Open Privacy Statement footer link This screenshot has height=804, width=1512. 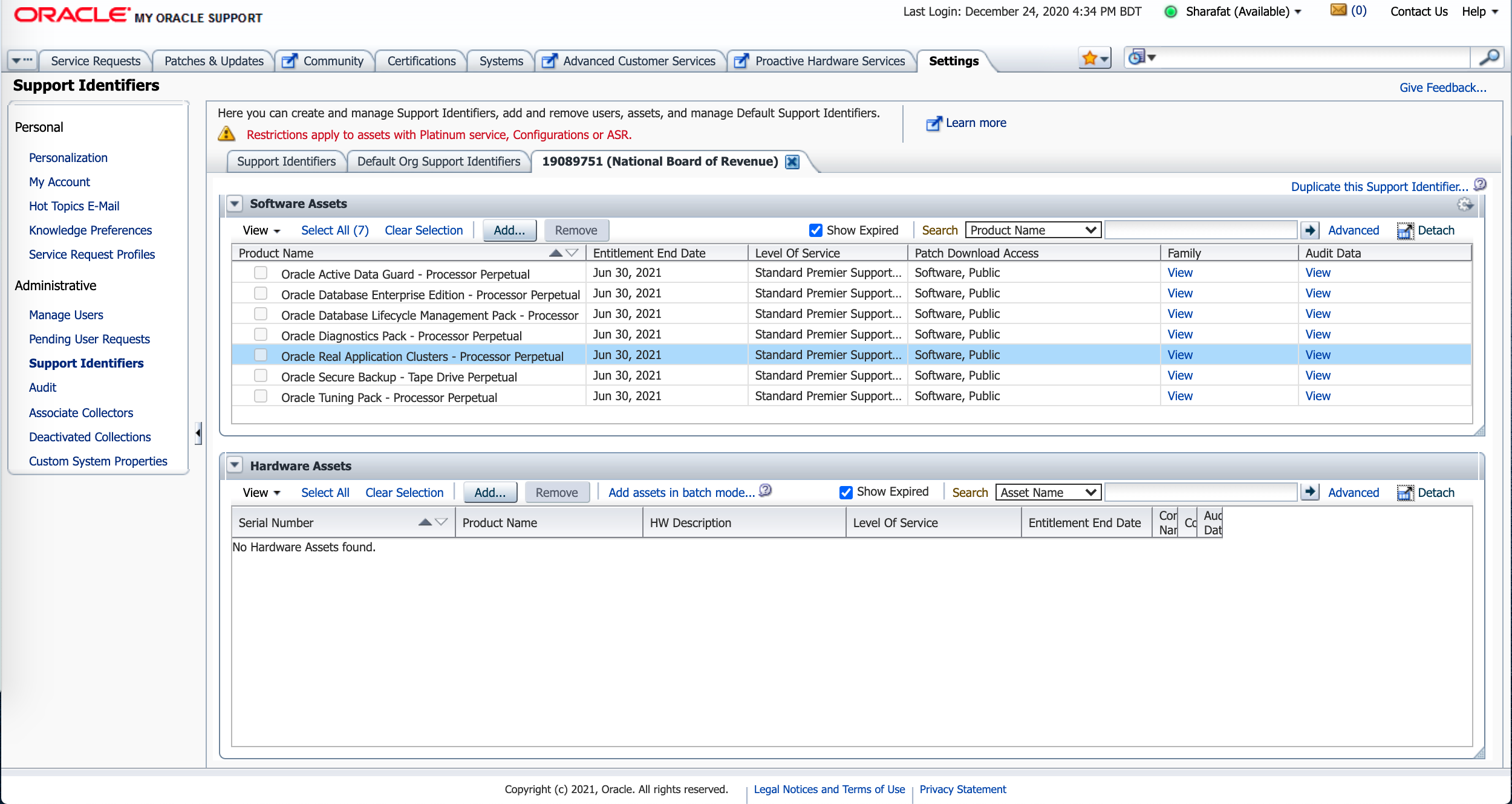pyautogui.click(x=963, y=789)
